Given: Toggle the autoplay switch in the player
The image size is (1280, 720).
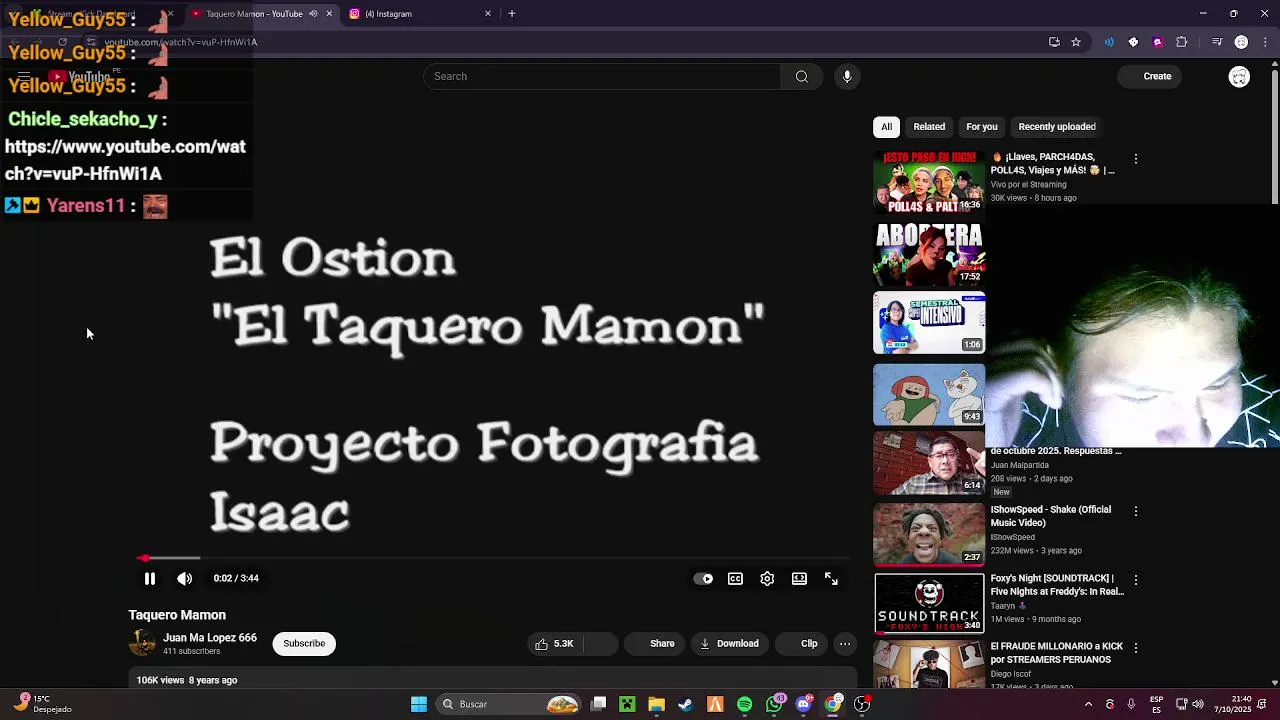Looking at the screenshot, I should pos(704,578).
